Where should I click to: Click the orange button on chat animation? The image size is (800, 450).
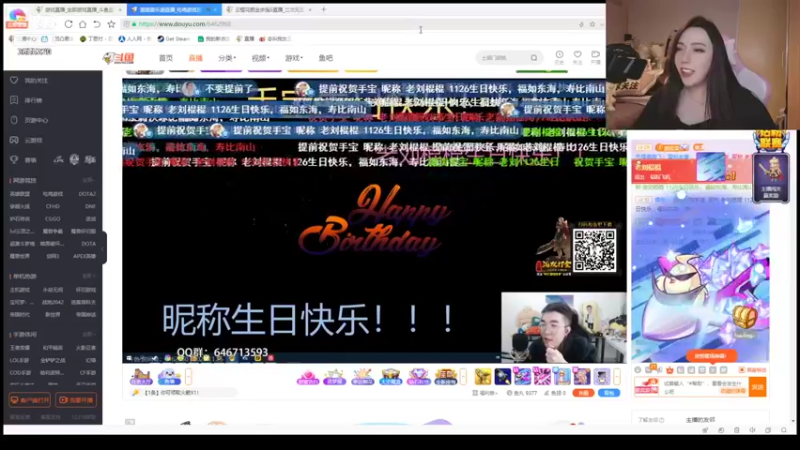tap(711, 356)
